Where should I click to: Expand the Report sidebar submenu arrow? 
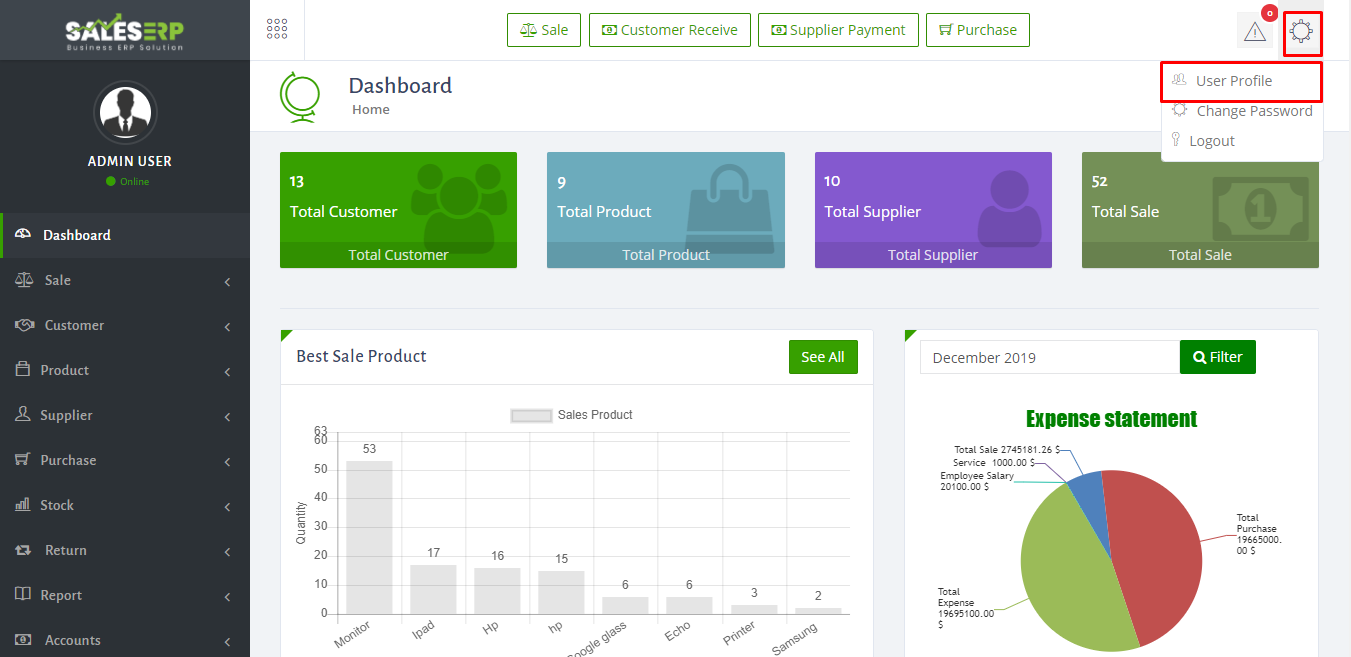(x=227, y=597)
